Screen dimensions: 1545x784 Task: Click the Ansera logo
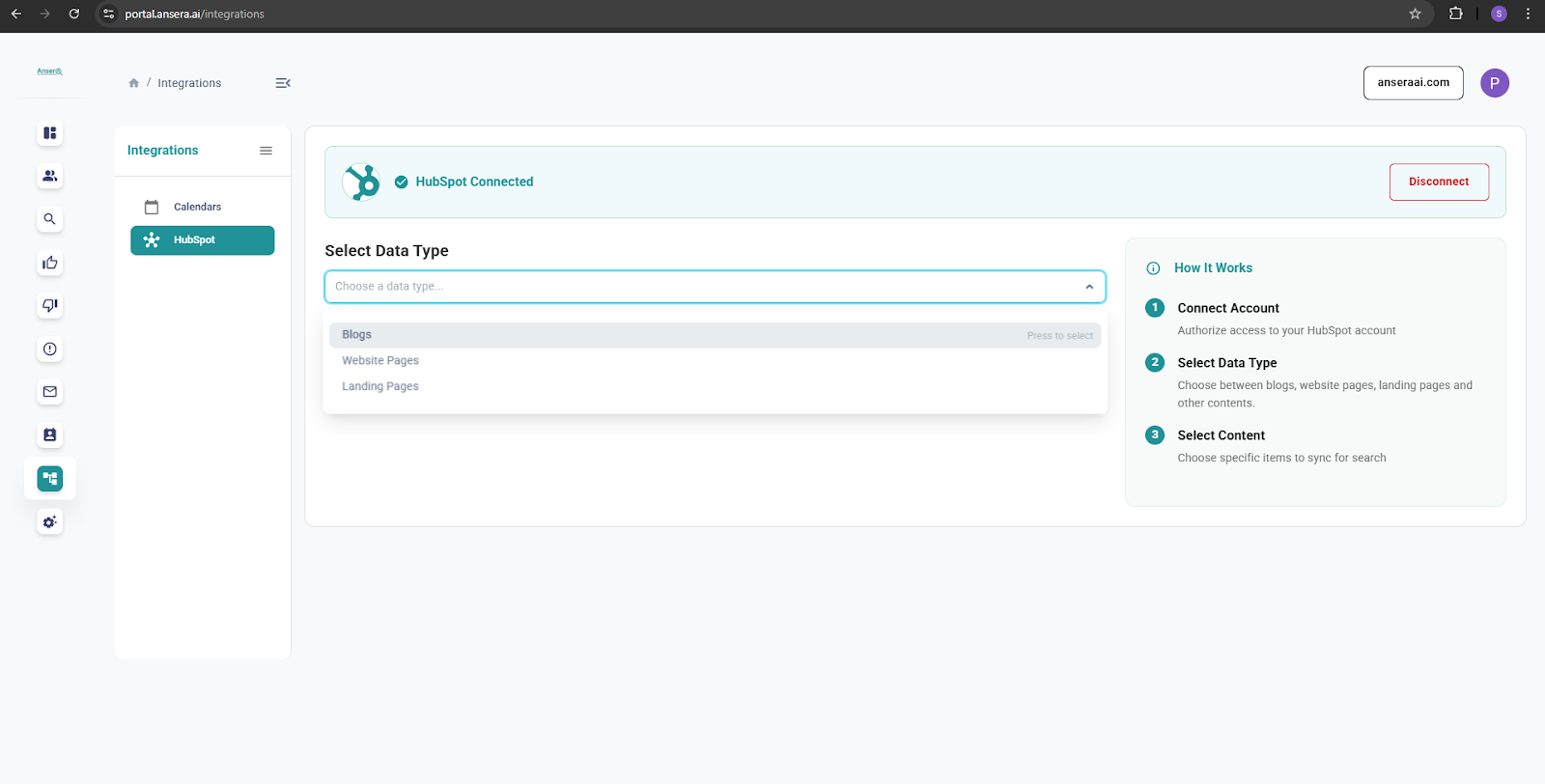pos(50,71)
